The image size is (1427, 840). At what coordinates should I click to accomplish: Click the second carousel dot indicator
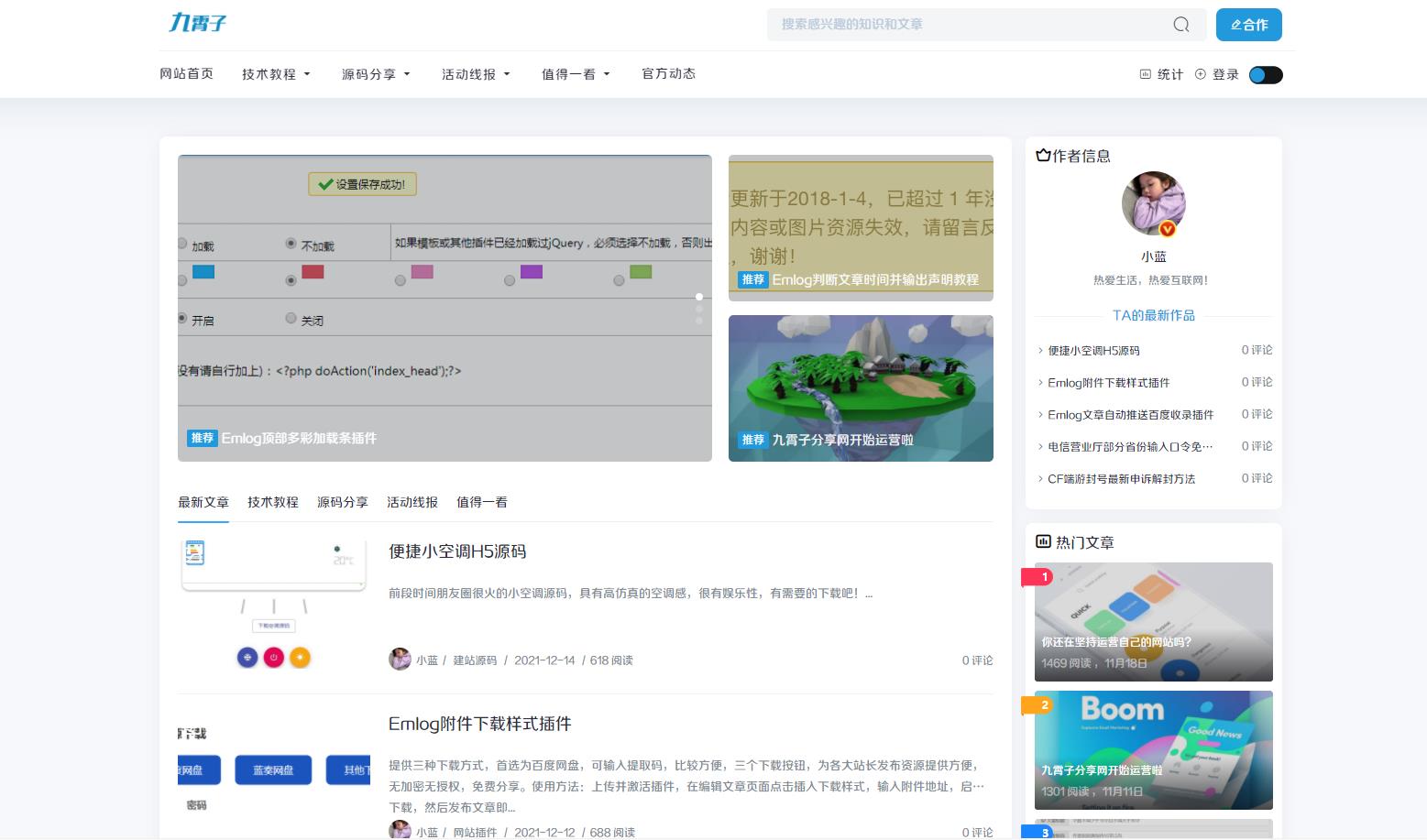point(699,310)
